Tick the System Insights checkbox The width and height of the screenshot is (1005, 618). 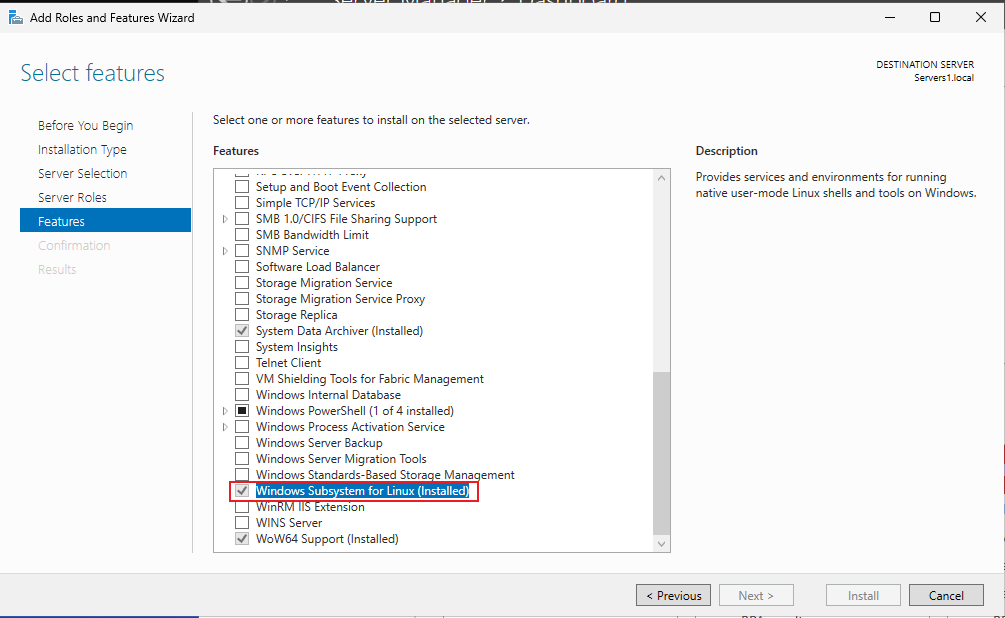pos(242,347)
